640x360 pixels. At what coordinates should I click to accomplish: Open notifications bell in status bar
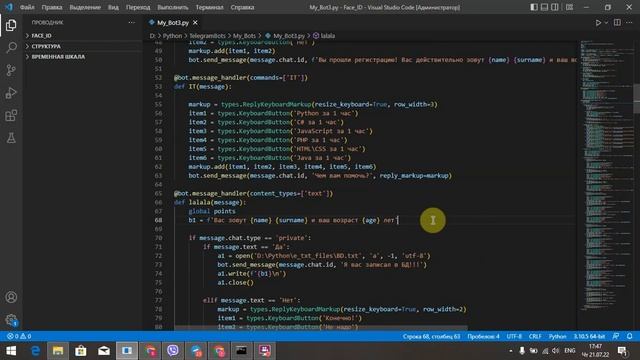click(x=629, y=336)
